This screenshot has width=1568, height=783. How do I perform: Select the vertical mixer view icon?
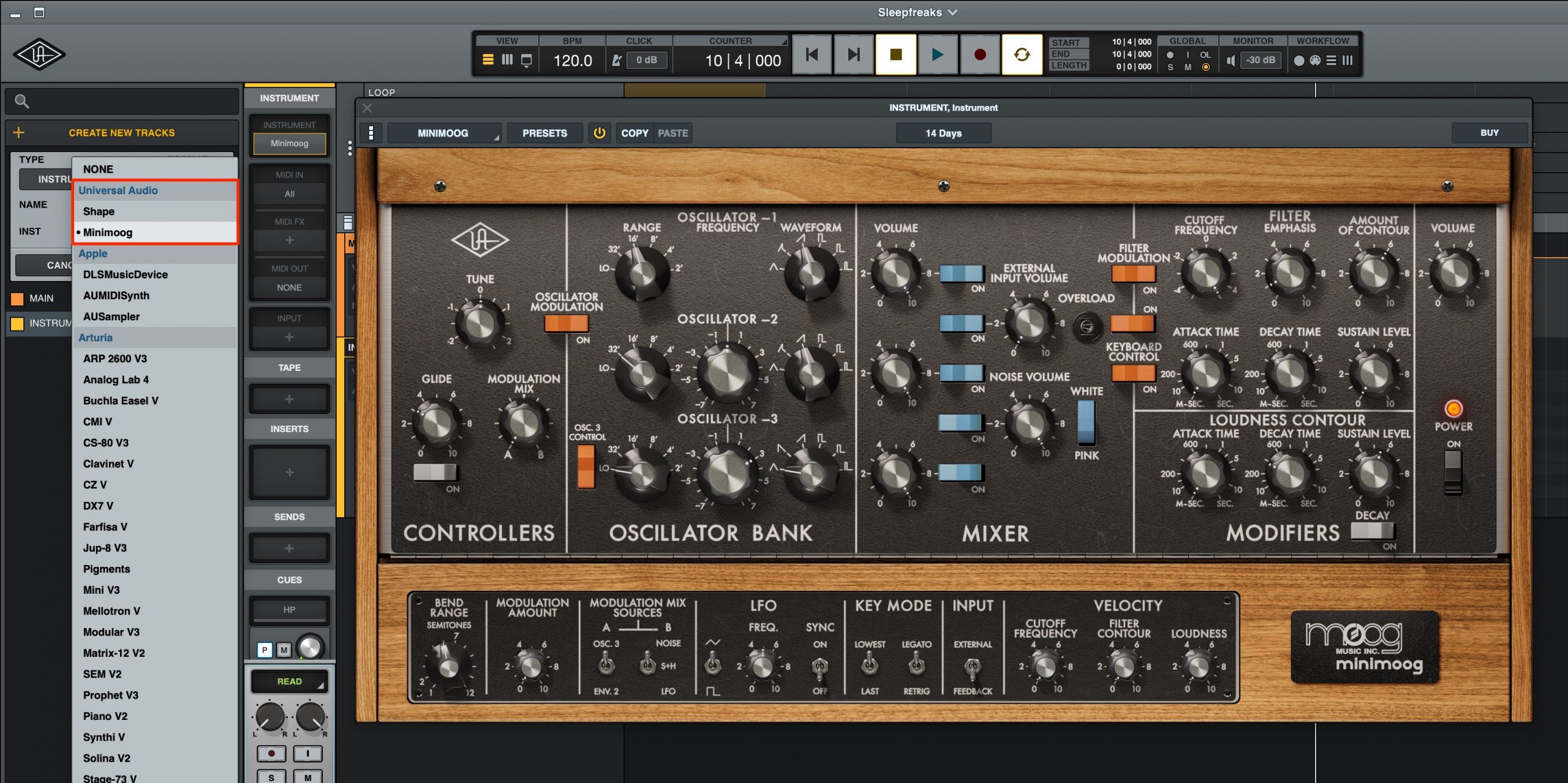click(x=507, y=60)
